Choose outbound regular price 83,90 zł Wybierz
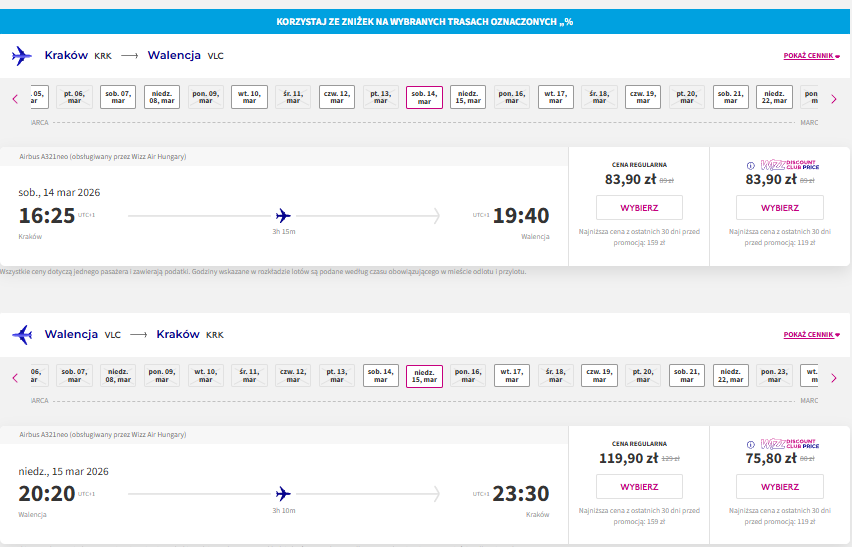Viewport: 852px width, 547px height. [639, 208]
